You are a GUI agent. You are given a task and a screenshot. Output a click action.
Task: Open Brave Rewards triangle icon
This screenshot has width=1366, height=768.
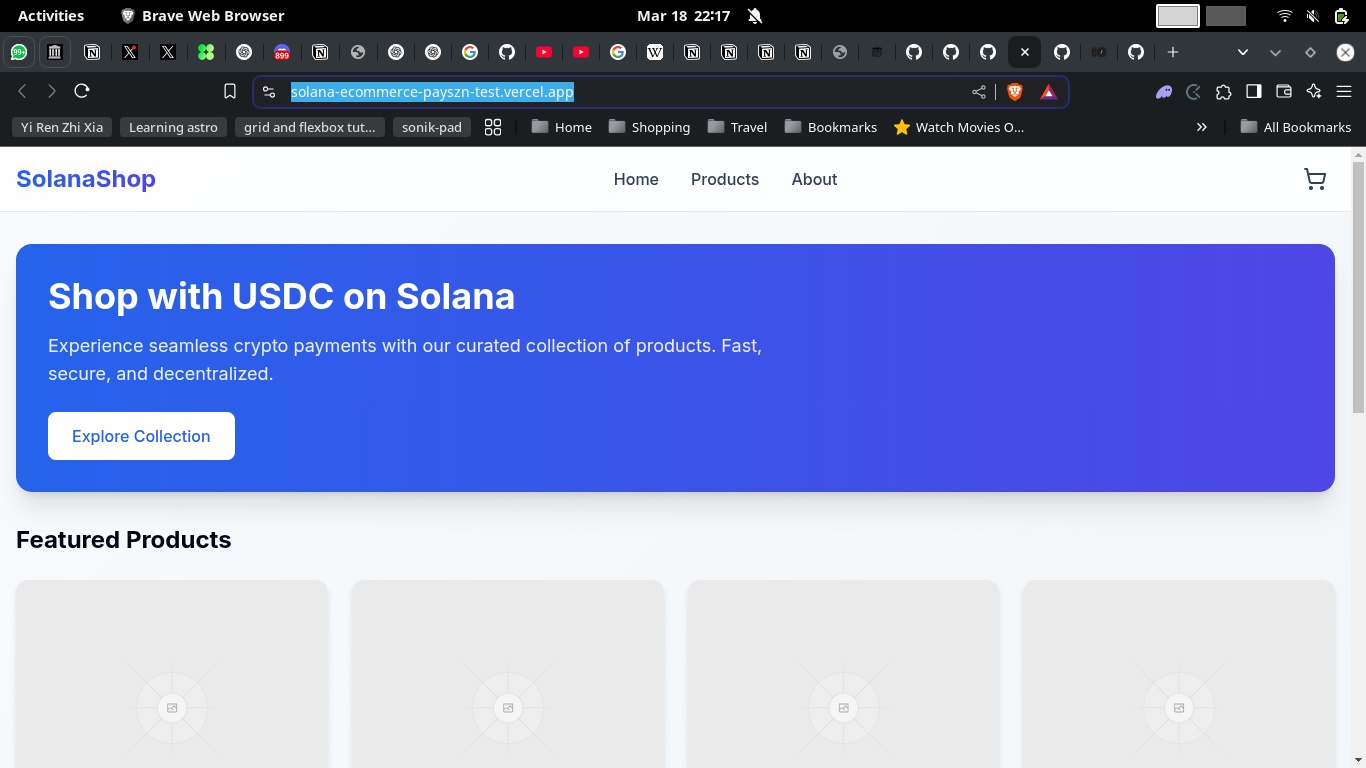1048,92
